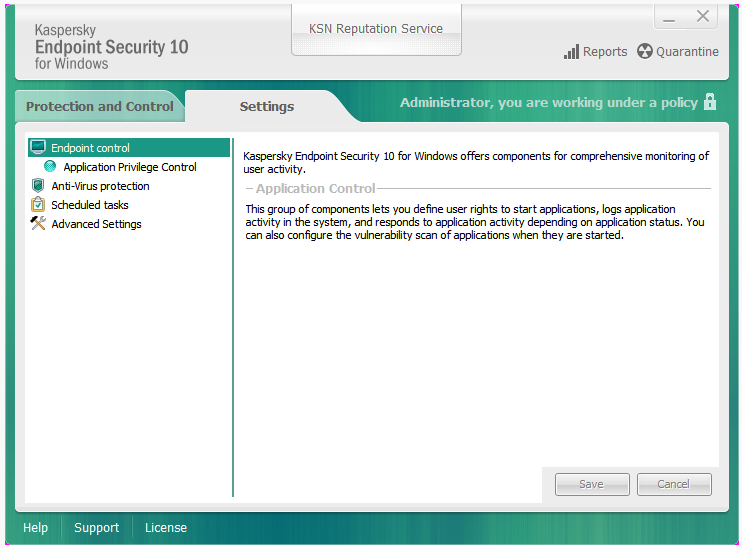This screenshot has height=548, width=742.
Task: Click 'Administrator, you are working under a policy'
Action: 549,103
